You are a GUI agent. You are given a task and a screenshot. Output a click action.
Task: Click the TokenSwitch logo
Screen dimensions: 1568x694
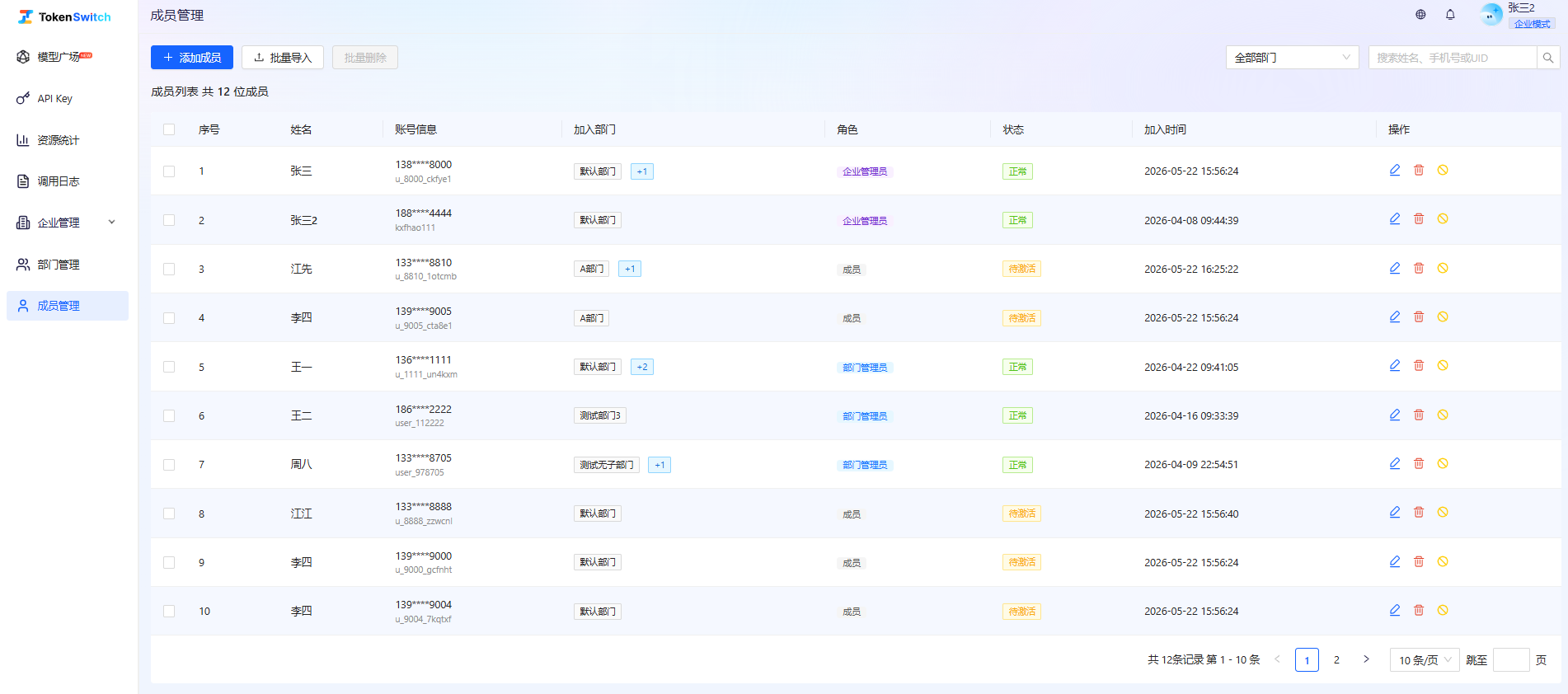[64, 16]
